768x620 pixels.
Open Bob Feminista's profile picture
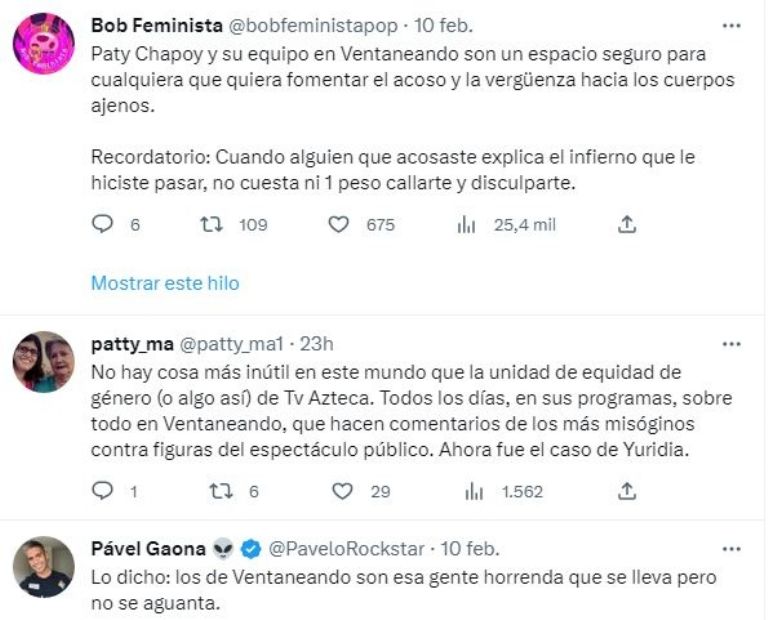(44, 44)
